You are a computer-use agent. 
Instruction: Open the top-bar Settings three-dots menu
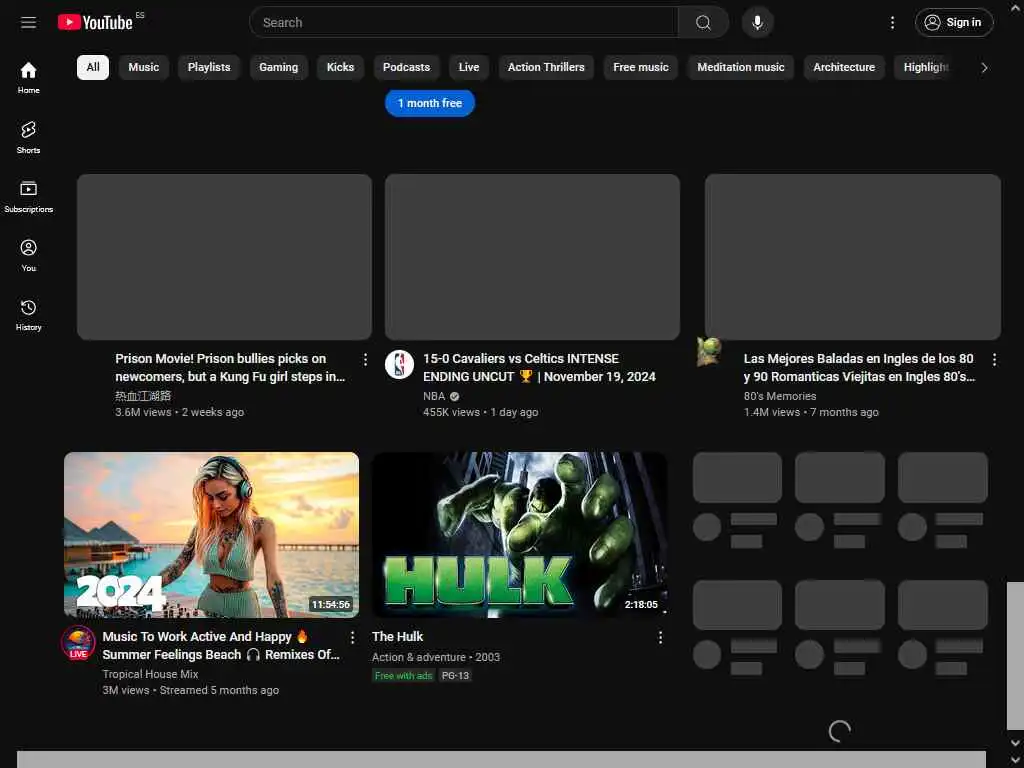[892, 23]
